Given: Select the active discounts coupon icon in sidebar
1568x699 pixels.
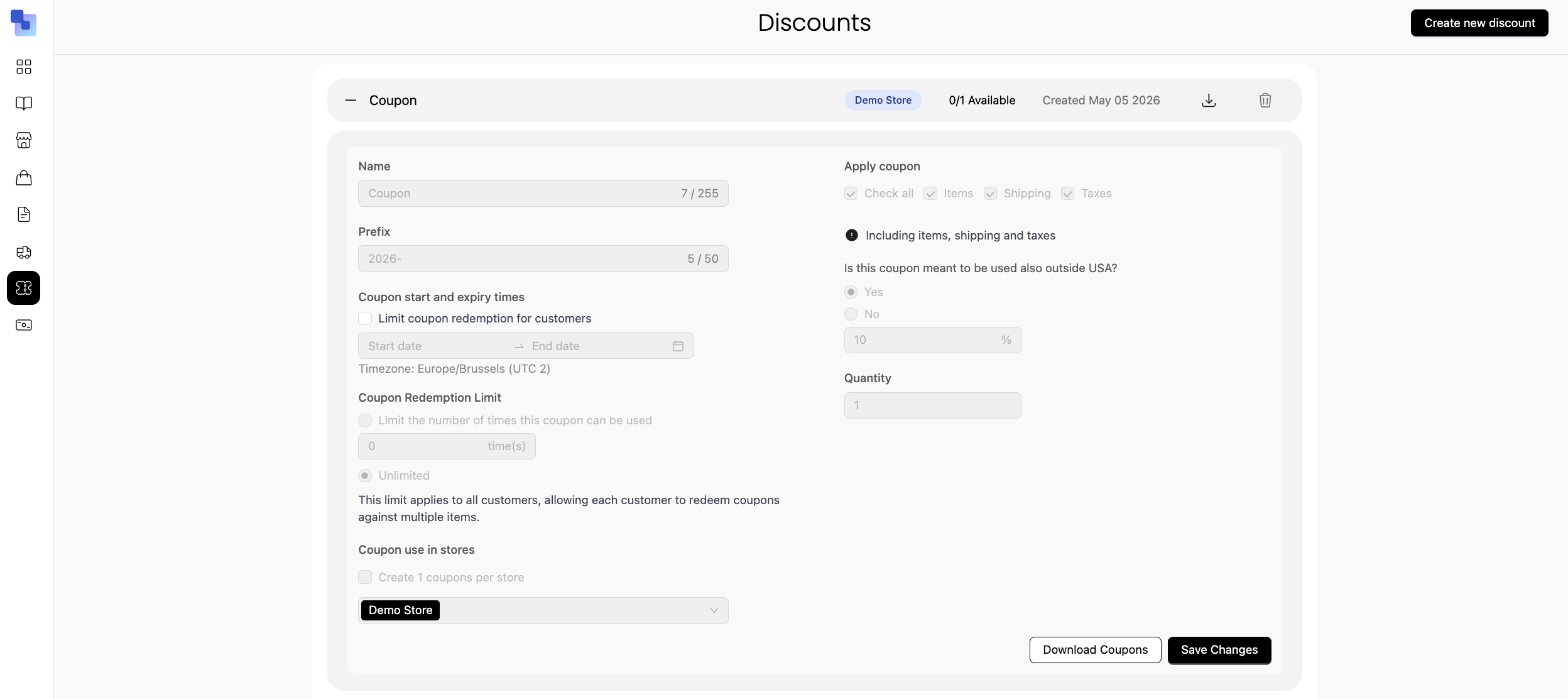Looking at the screenshot, I should (24, 288).
